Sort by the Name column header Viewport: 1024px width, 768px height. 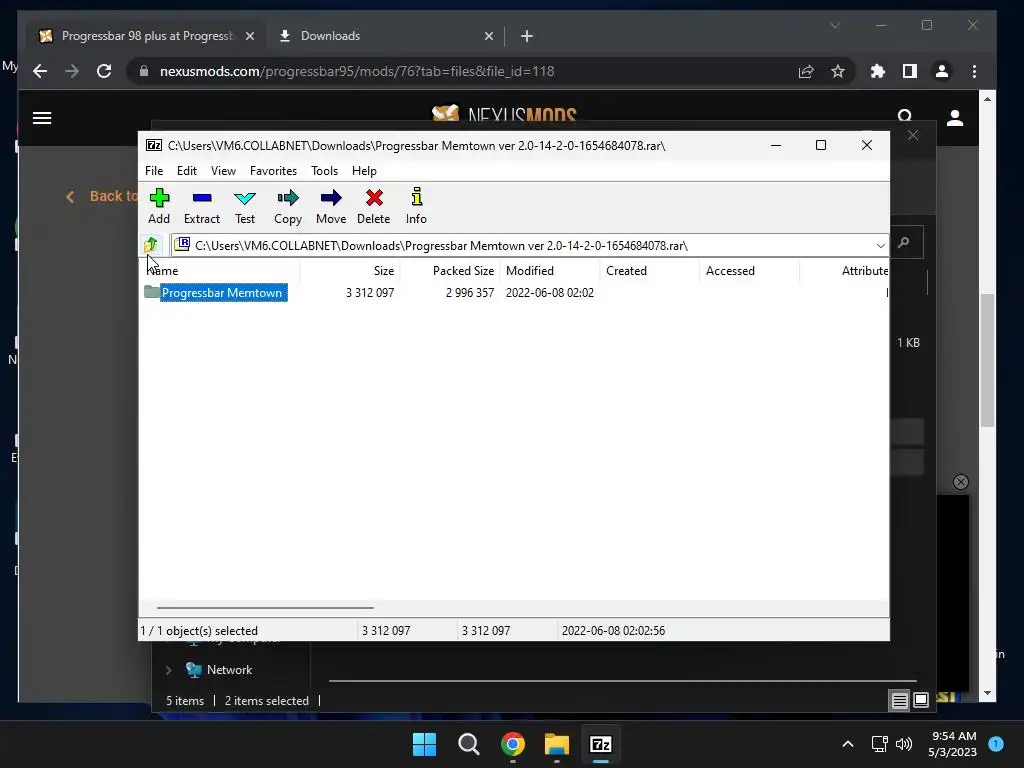[x=220, y=270]
